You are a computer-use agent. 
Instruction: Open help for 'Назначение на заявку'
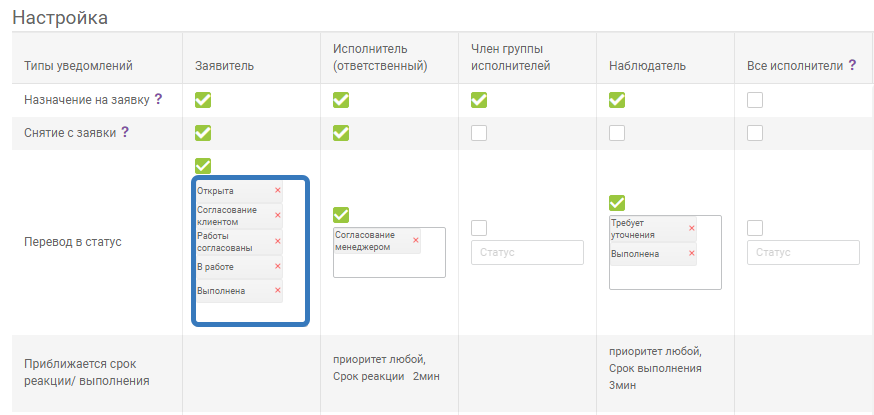[158, 99]
